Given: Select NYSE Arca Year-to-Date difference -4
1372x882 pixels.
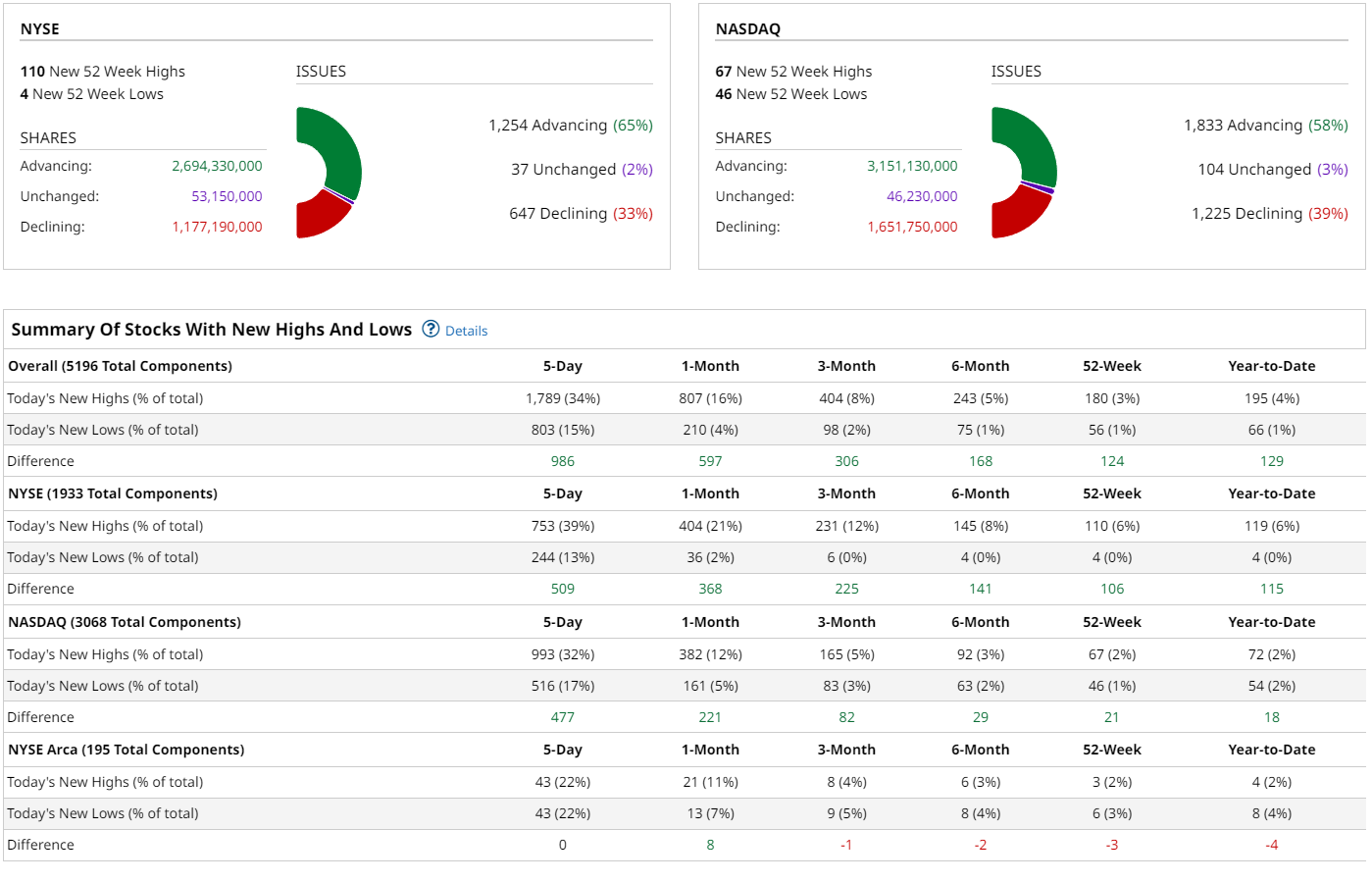Looking at the screenshot, I should 1272,845.
